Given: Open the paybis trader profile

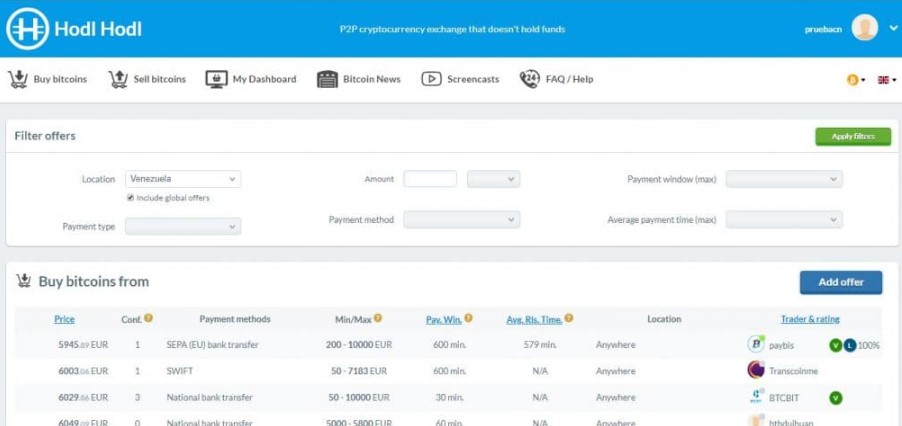Looking at the screenshot, I should coord(782,346).
